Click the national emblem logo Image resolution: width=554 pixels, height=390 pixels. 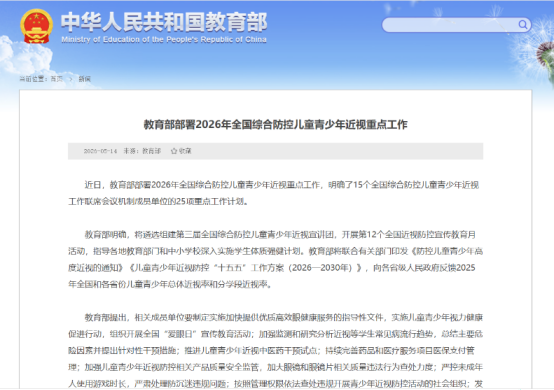tap(36, 26)
